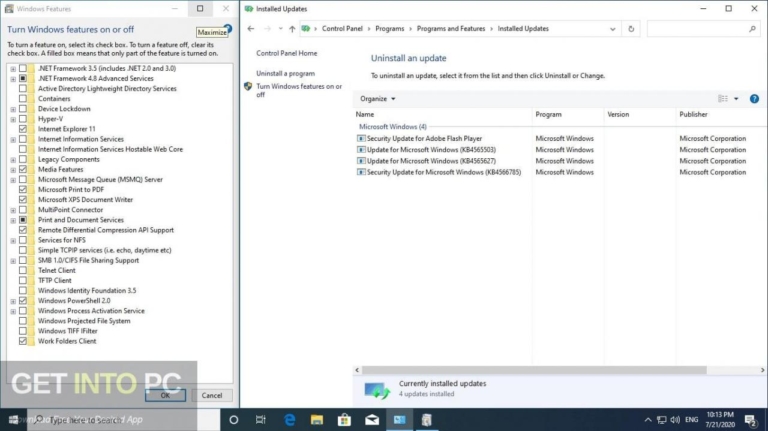Open Turn Windows features on or off link
Viewport: 768px width, 431px height.
[299, 91]
